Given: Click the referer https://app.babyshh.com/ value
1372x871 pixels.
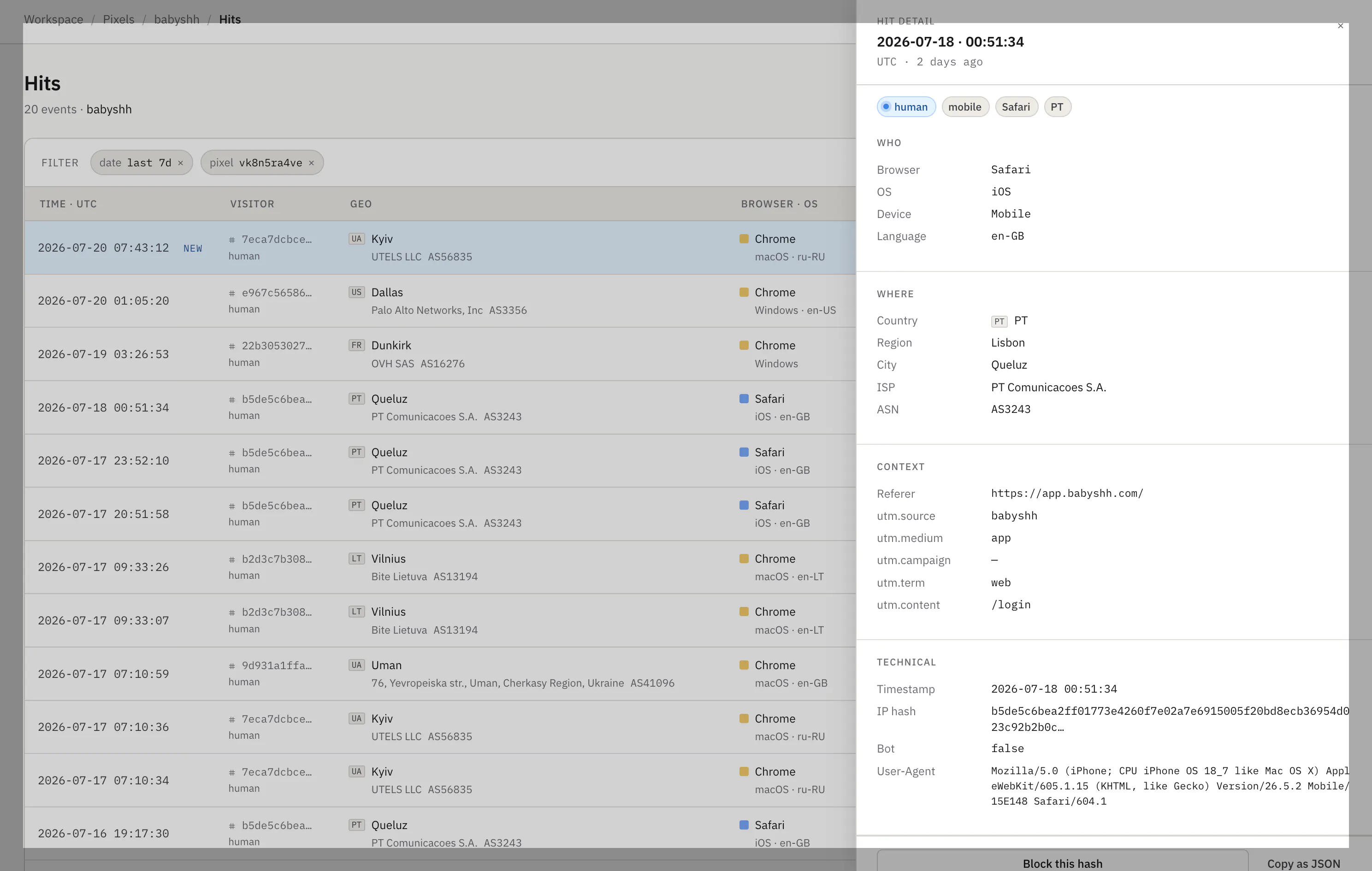Looking at the screenshot, I should click(1067, 493).
